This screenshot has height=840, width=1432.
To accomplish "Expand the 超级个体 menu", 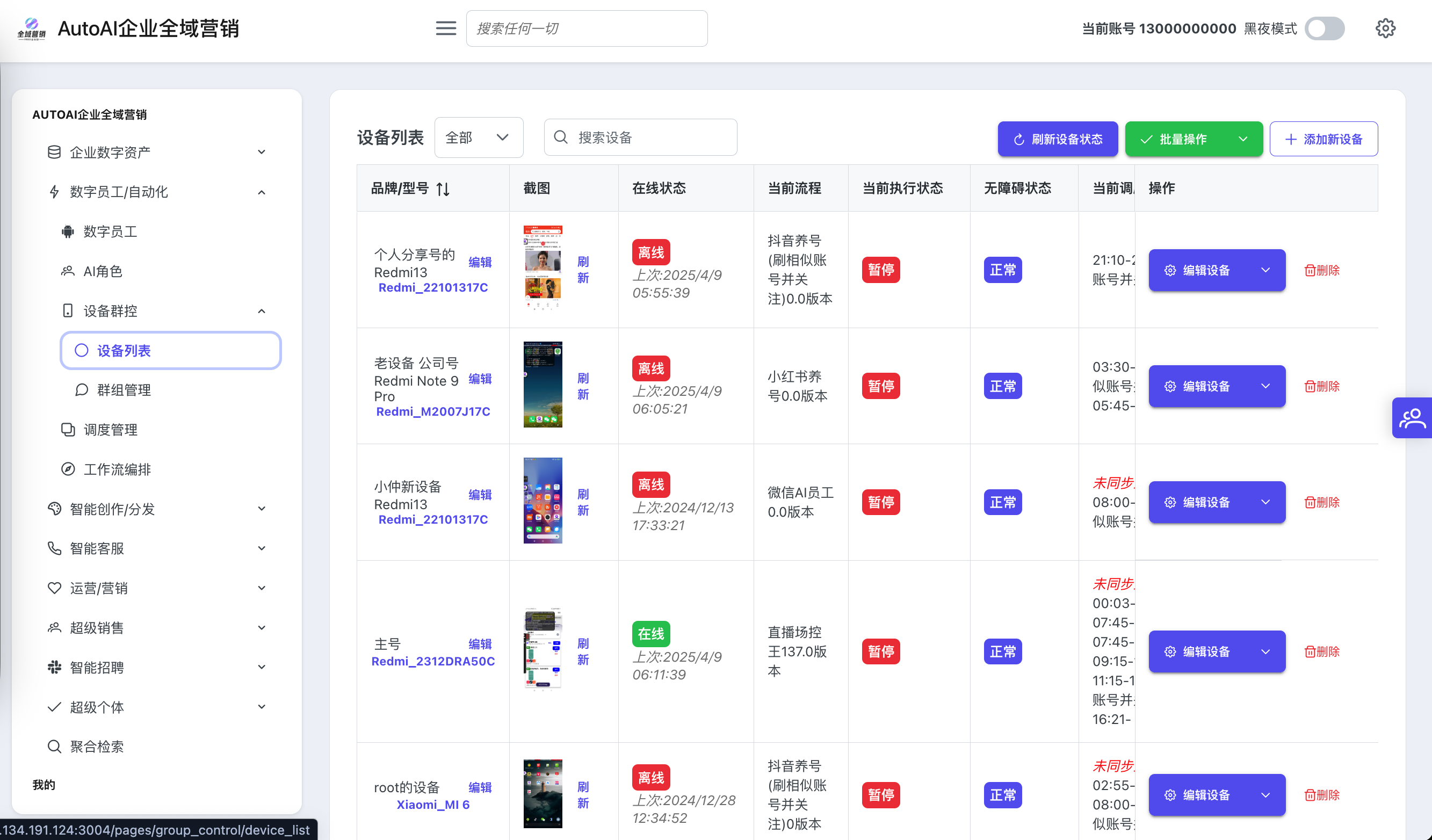I will [x=157, y=707].
